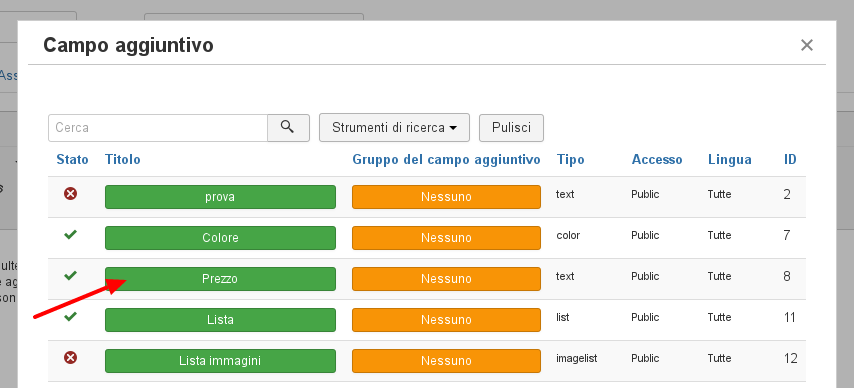Image resolution: width=854 pixels, height=388 pixels.
Task: Click Nessuno group button in prova row
Action: [446, 197]
